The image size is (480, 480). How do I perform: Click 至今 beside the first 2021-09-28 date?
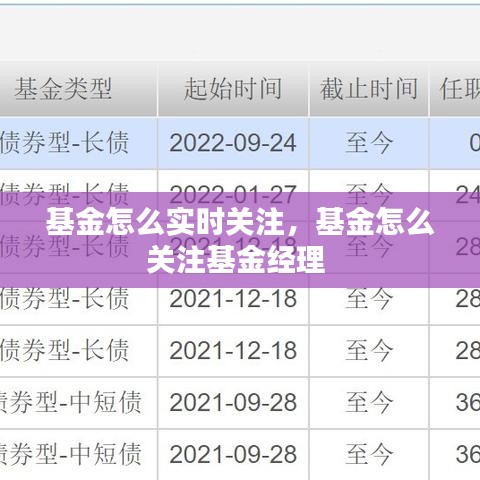pyautogui.click(x=369, y=402)
